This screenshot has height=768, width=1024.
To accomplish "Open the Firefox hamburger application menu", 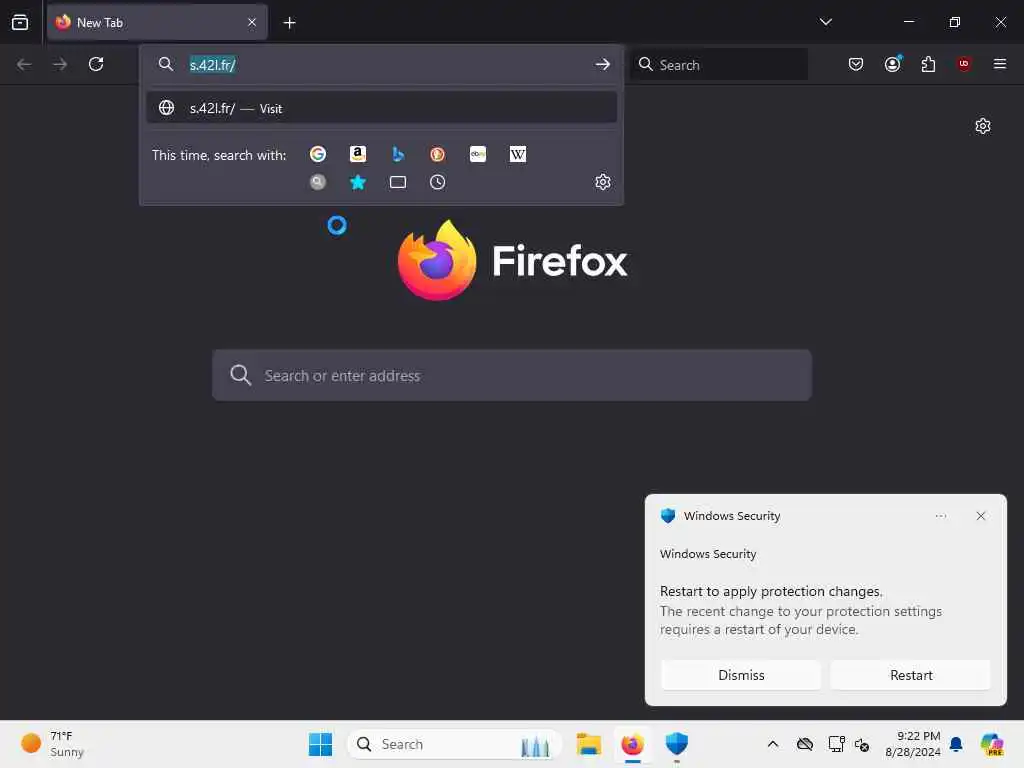I will pyautogui.click(x=1000, y=64).
